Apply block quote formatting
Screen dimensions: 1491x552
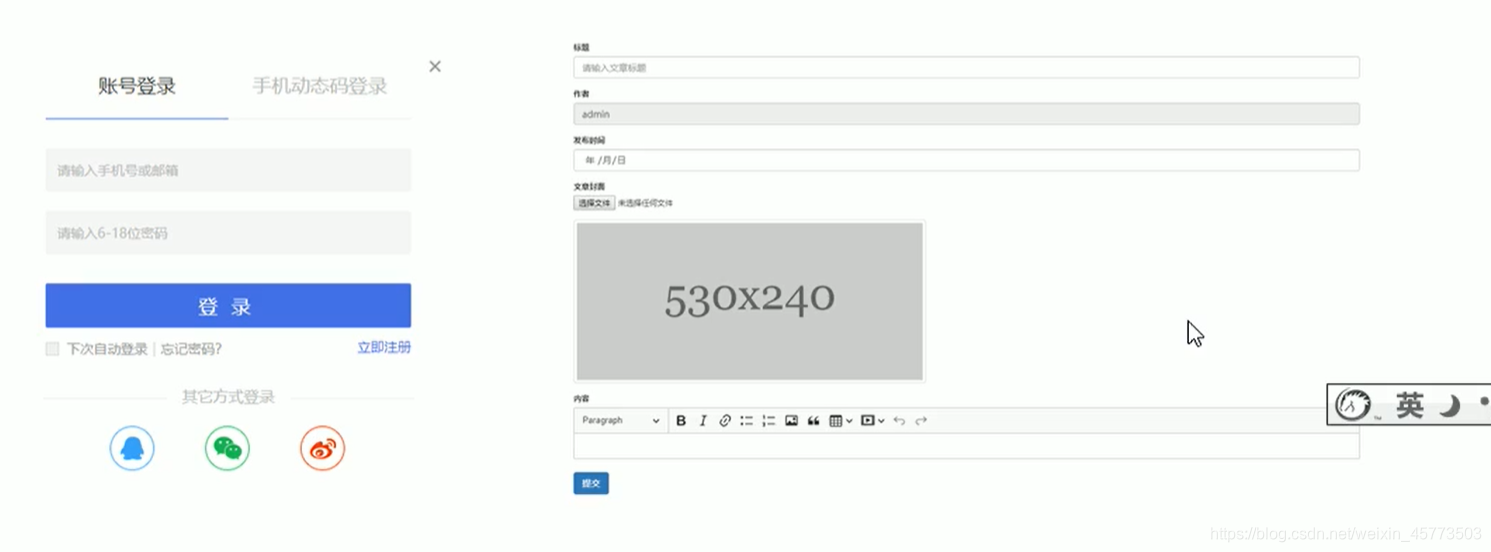[813, 421]
